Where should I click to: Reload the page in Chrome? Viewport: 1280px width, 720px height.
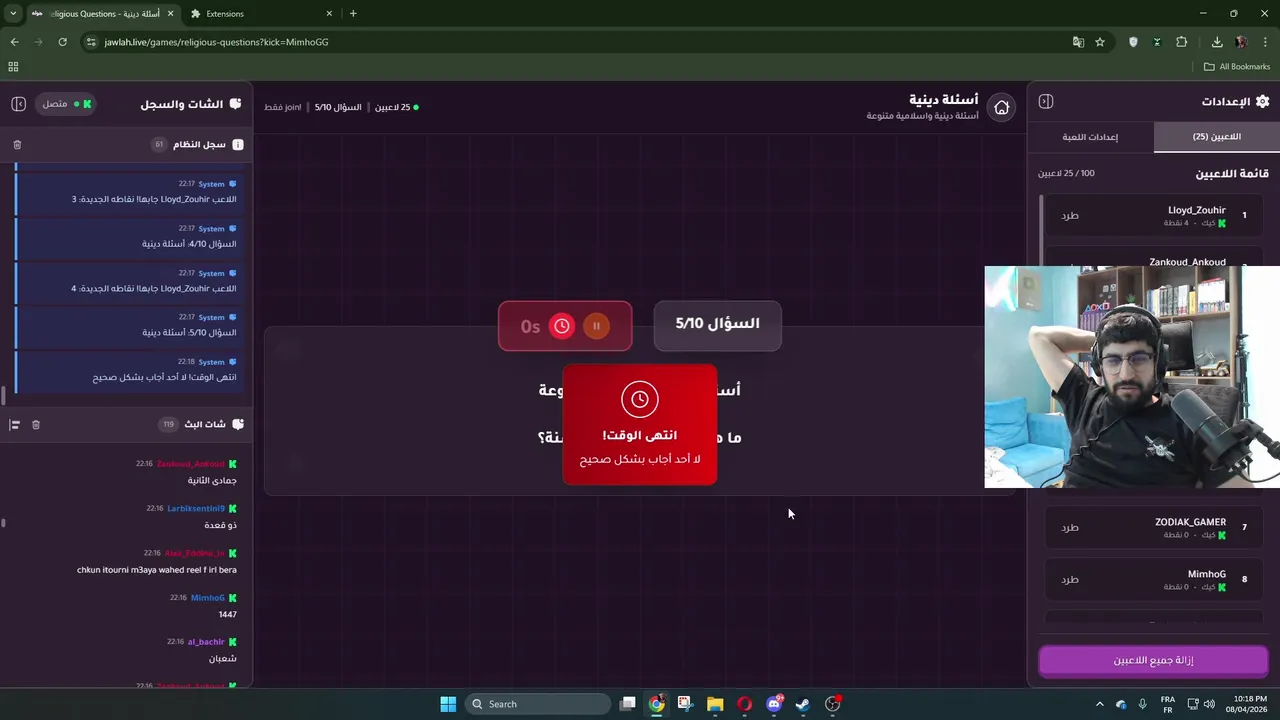coord(62,42)
